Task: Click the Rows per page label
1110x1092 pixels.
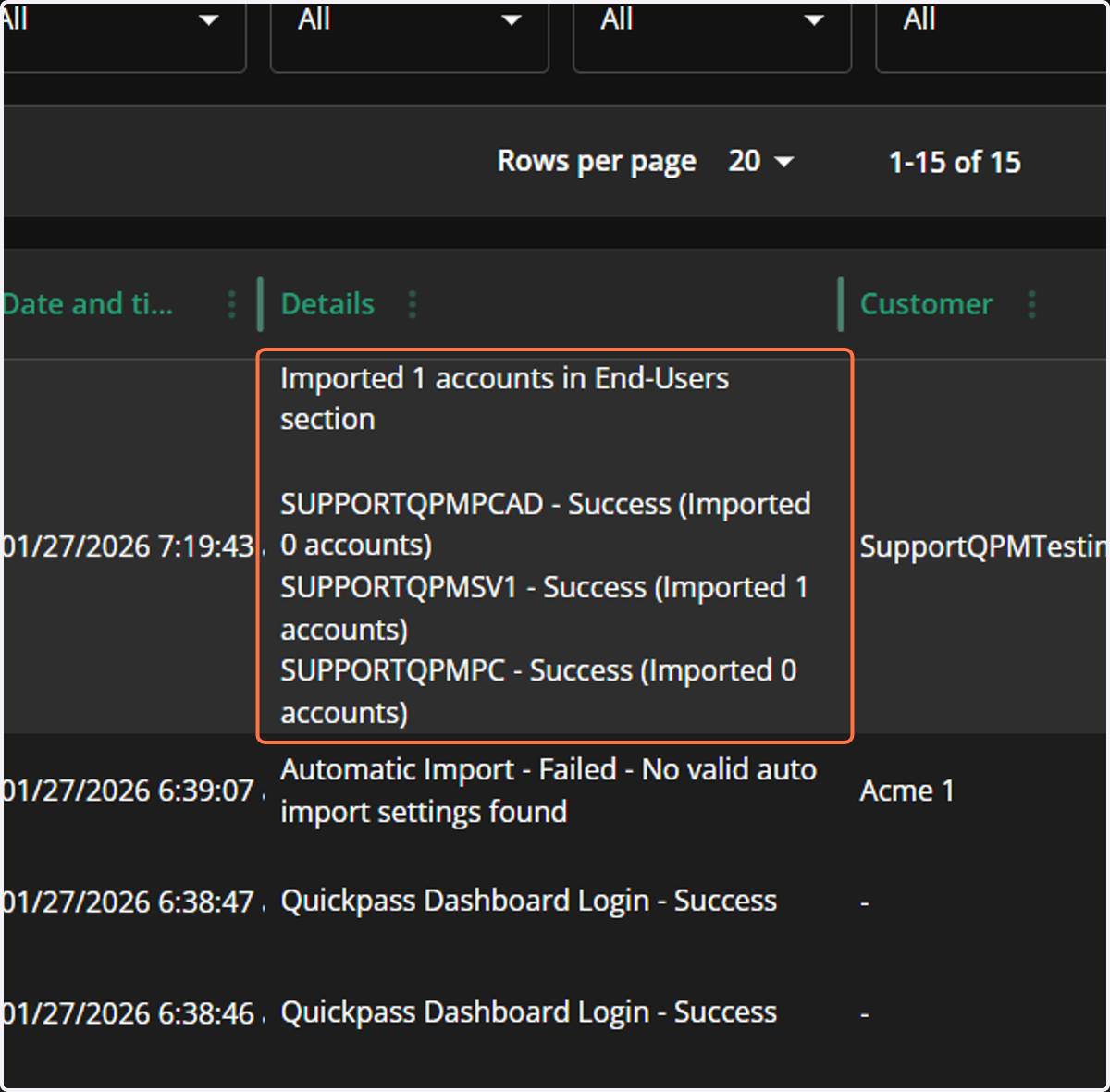Action: click(597, 162)
